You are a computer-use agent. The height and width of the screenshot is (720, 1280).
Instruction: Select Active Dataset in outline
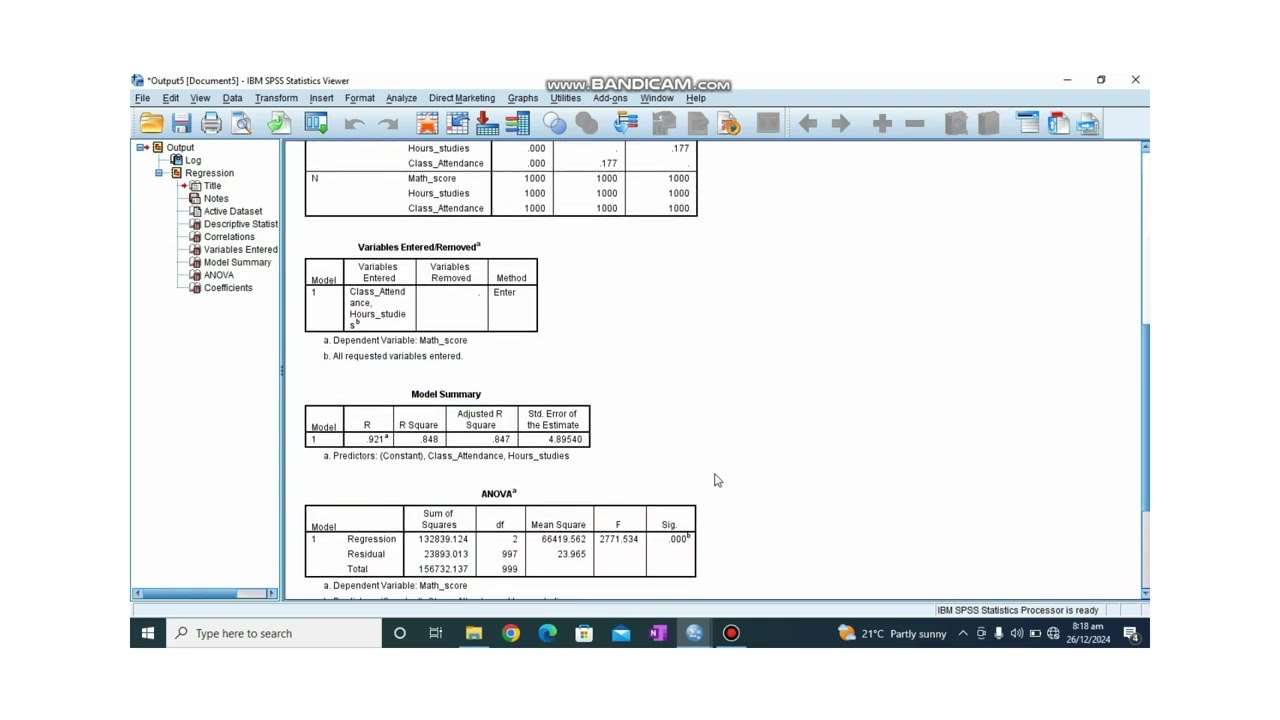[x=233, y=211]
